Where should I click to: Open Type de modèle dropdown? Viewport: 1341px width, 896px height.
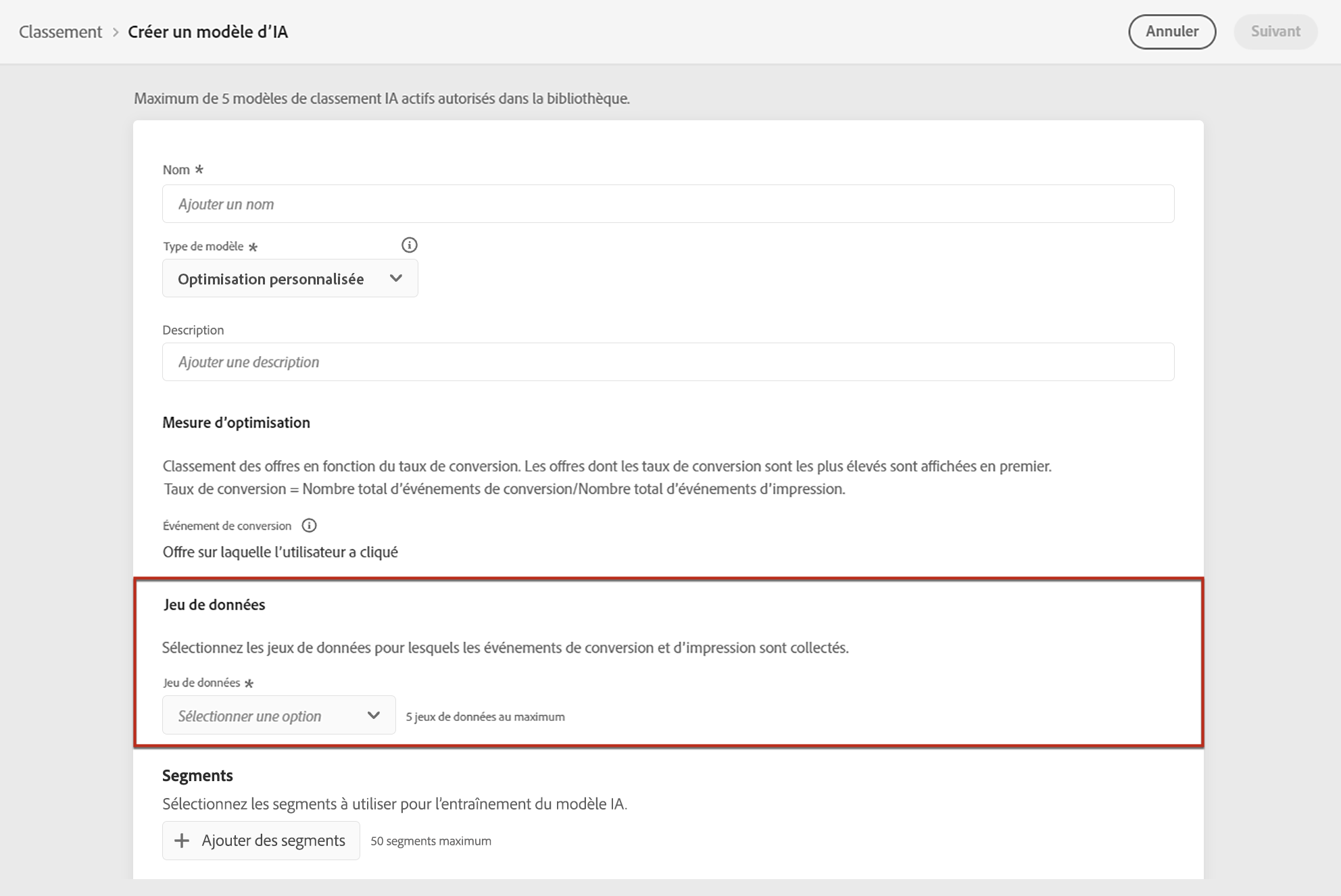click(x=290, y=278)
